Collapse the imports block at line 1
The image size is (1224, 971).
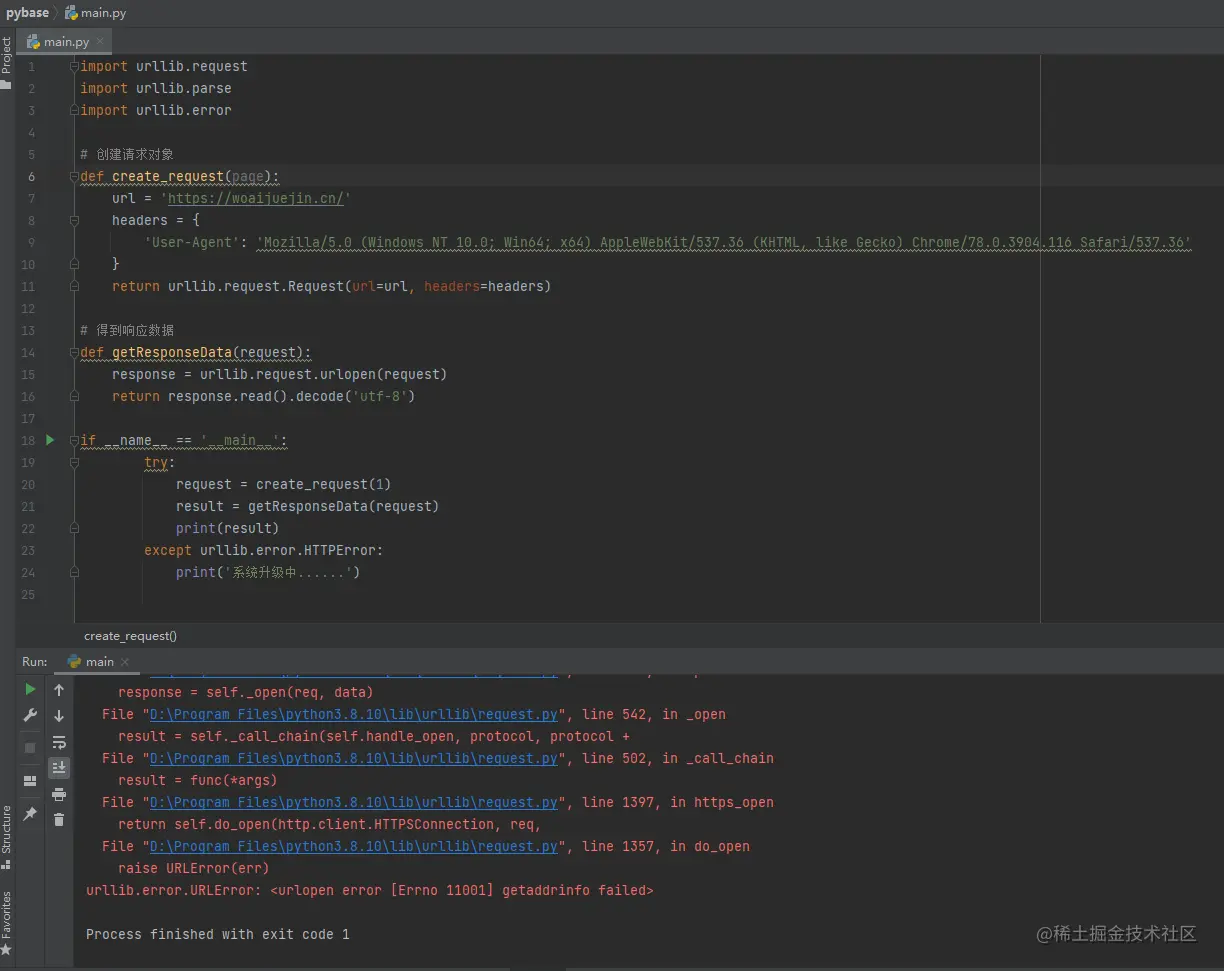(75, 66)
